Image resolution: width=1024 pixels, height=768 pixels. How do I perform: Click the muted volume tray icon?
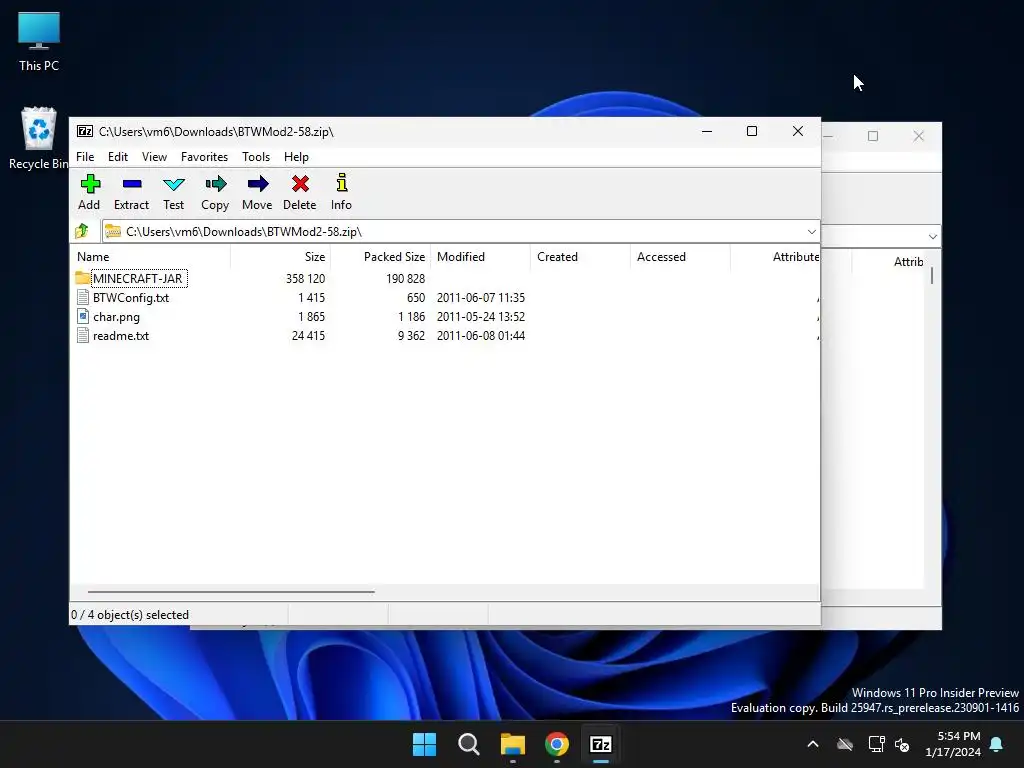click(x=903, y=744)
